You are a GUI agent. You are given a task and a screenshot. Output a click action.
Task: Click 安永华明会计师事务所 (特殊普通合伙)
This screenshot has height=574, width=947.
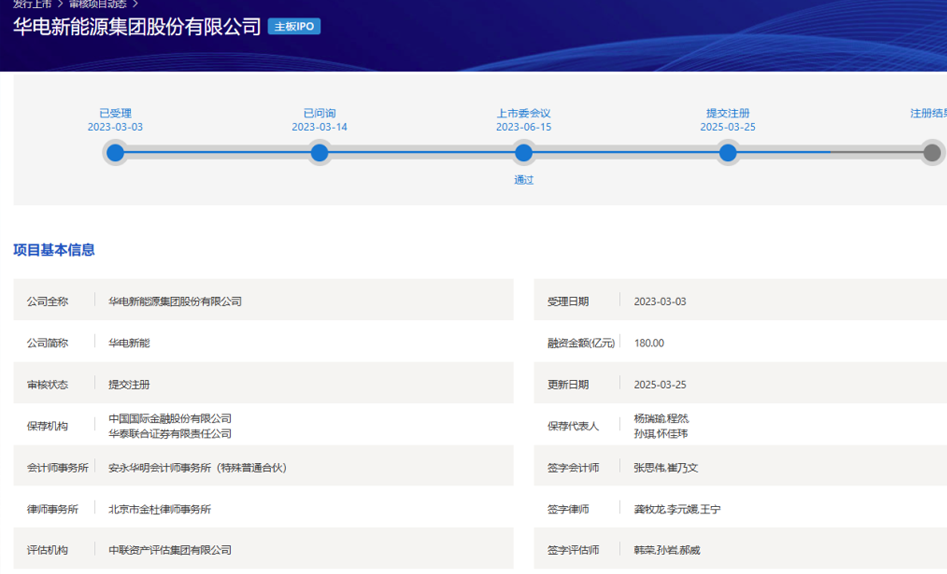pos(197,467)
